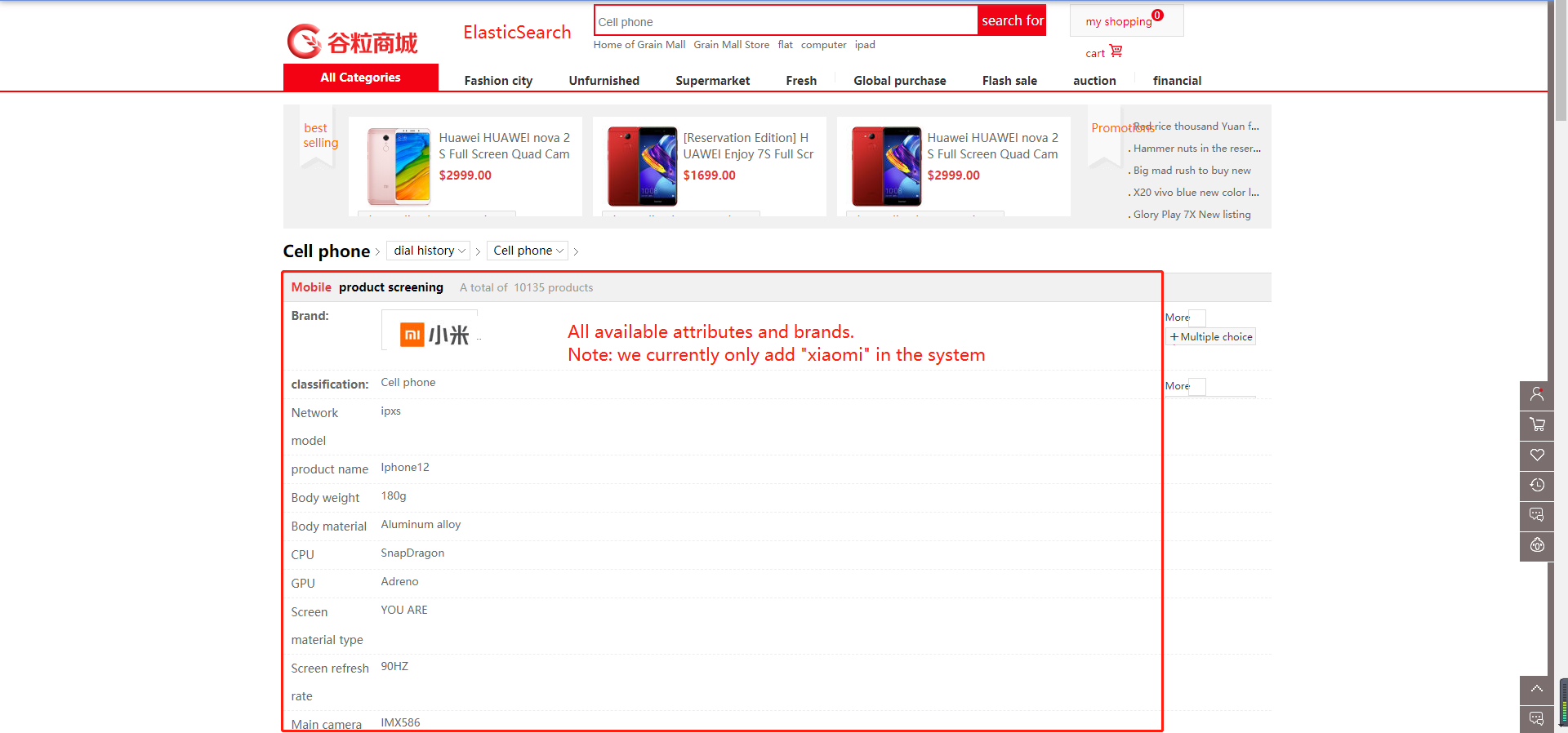This screenshot has height=733, width=1568.
Task: Open auction tab
Action: tap(1094, 81)
